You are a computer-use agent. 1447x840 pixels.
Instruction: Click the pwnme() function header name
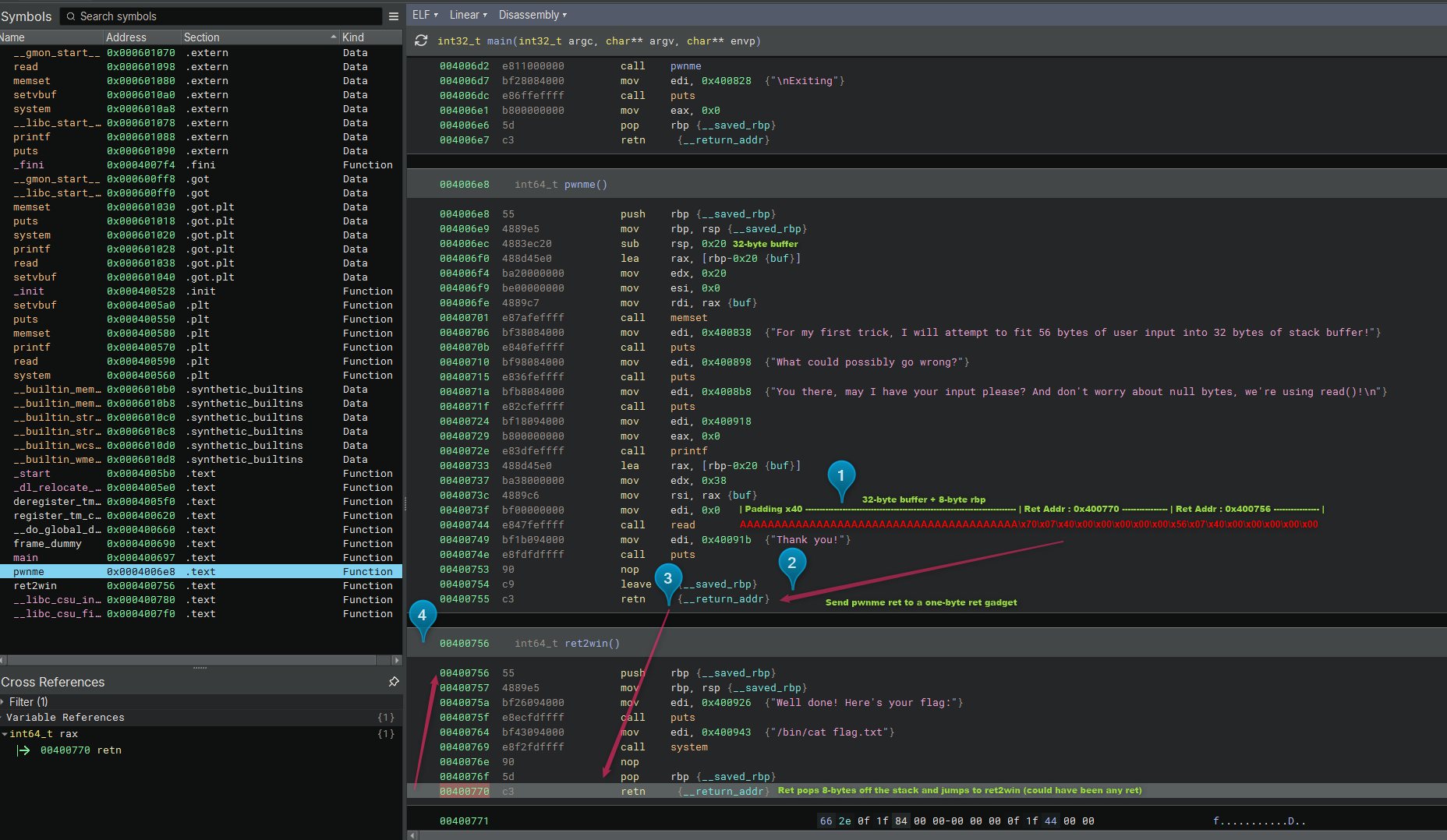(x=586, y=185)
